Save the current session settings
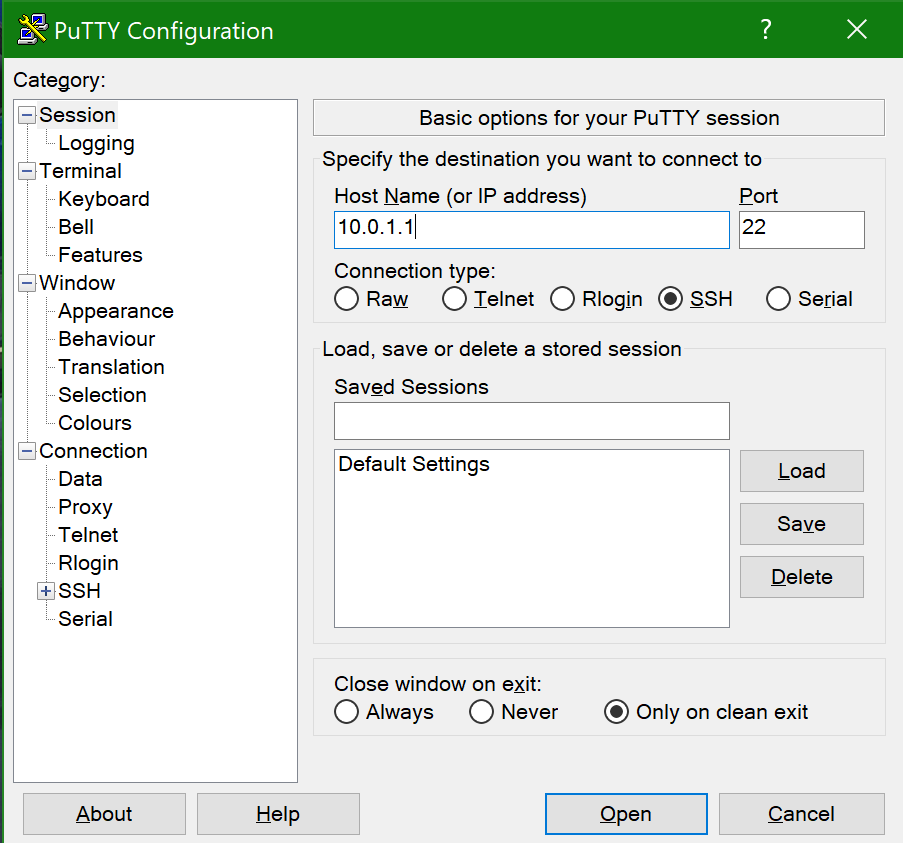The width and height of the screenshot is (903, 843). [801, 524]
